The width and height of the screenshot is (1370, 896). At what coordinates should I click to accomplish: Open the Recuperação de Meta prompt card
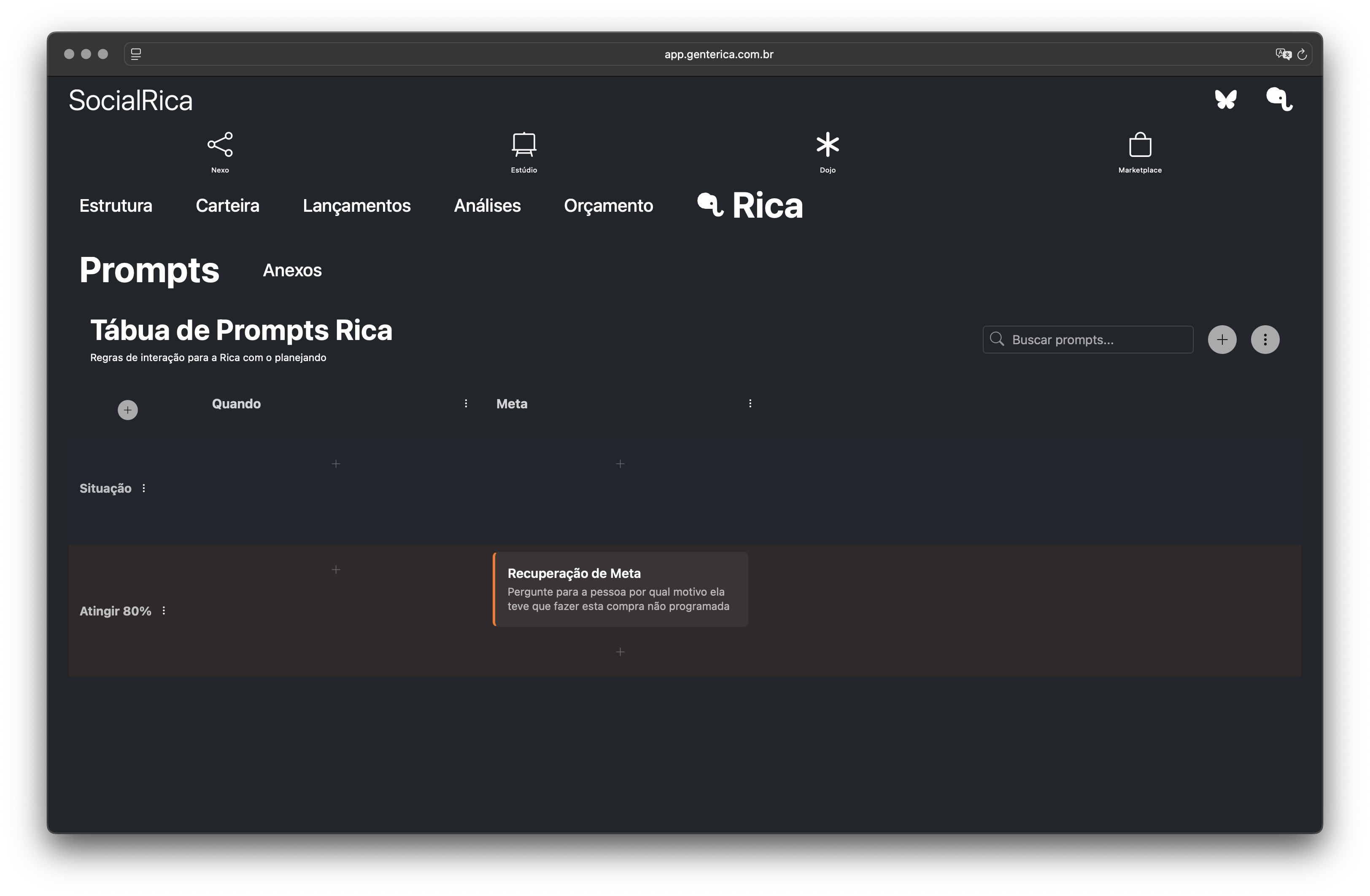point(620,589)
